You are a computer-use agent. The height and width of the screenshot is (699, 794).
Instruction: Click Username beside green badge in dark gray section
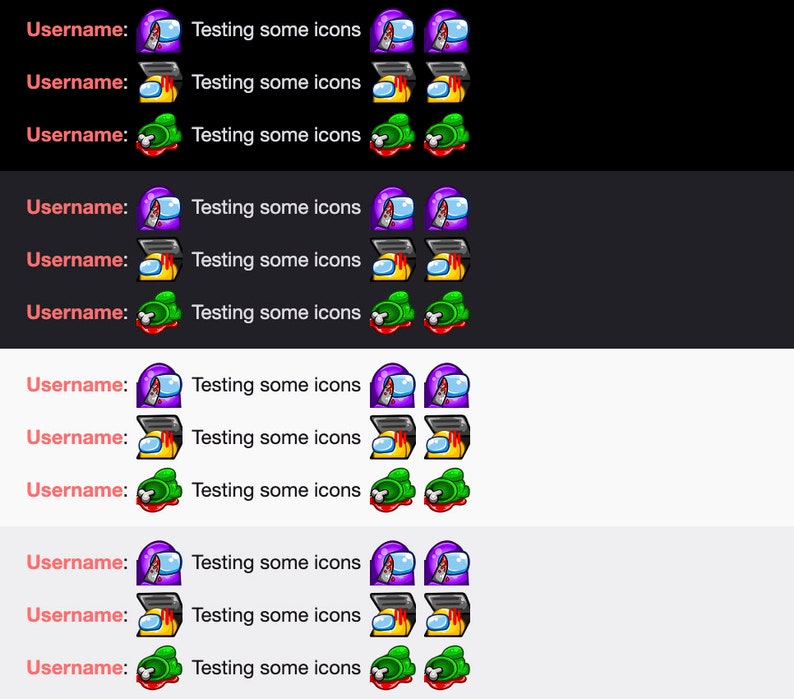point(77,312)
